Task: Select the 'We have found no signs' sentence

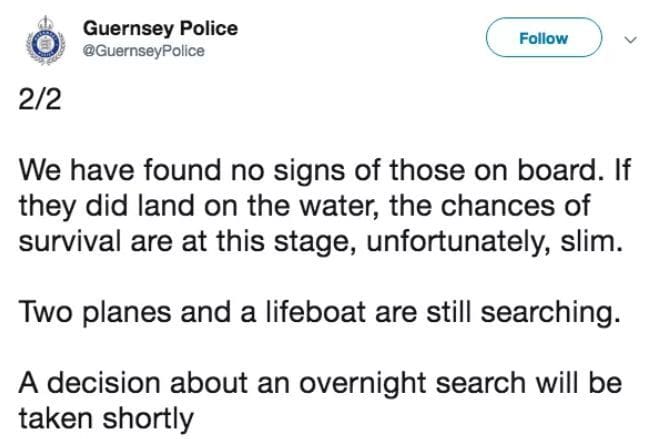Action: (x=309, y=170)
